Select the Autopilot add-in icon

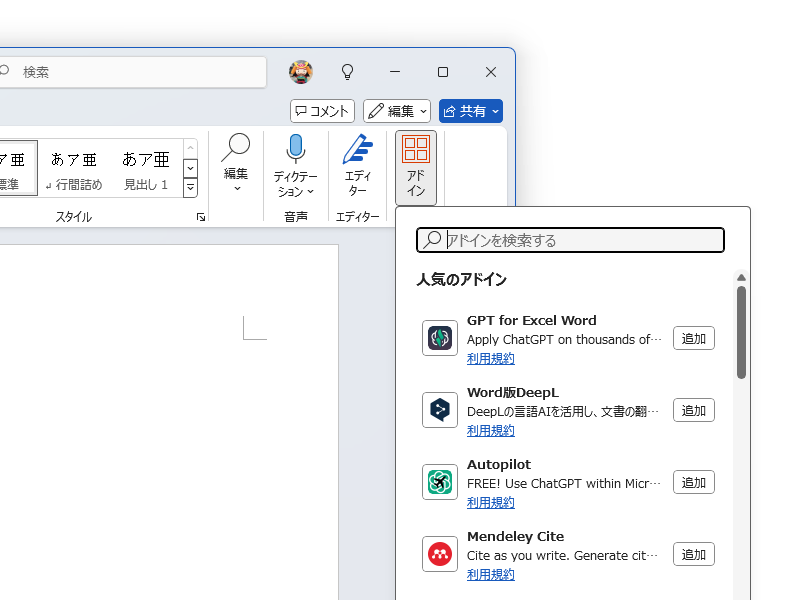[x=440, y=482]
